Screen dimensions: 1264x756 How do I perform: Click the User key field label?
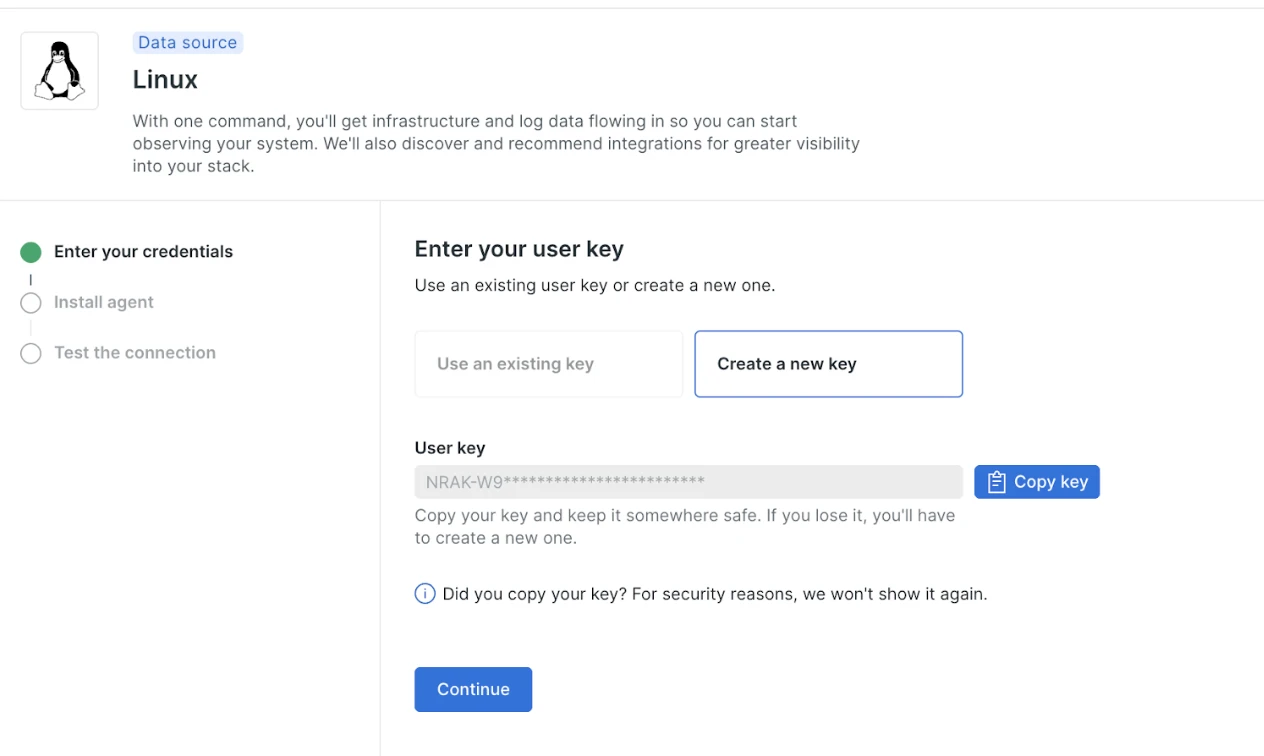pyautogui.click(x=450, y=448)
